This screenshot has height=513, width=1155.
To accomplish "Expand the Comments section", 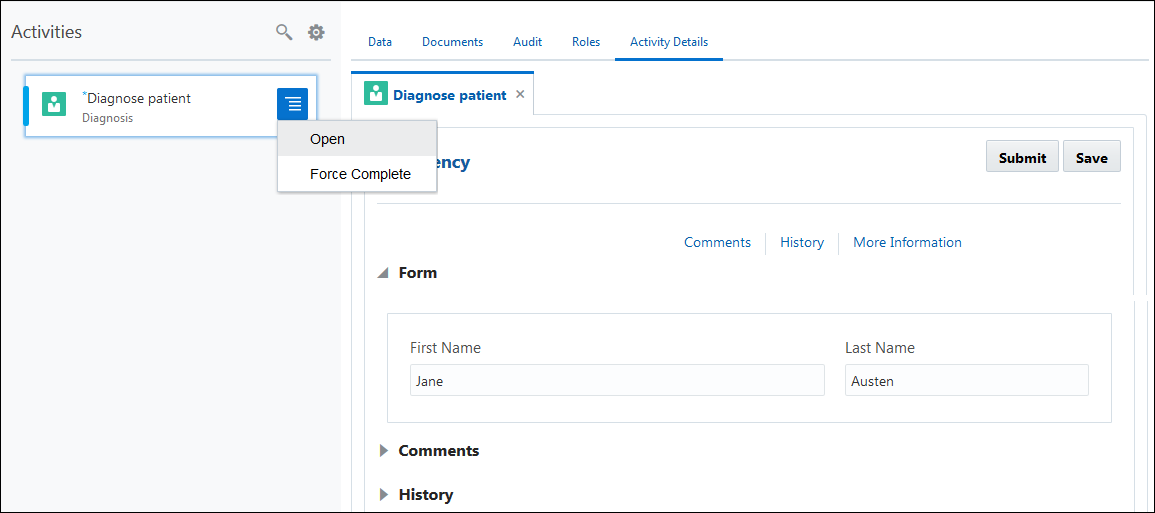I will (x=383, y=451).
